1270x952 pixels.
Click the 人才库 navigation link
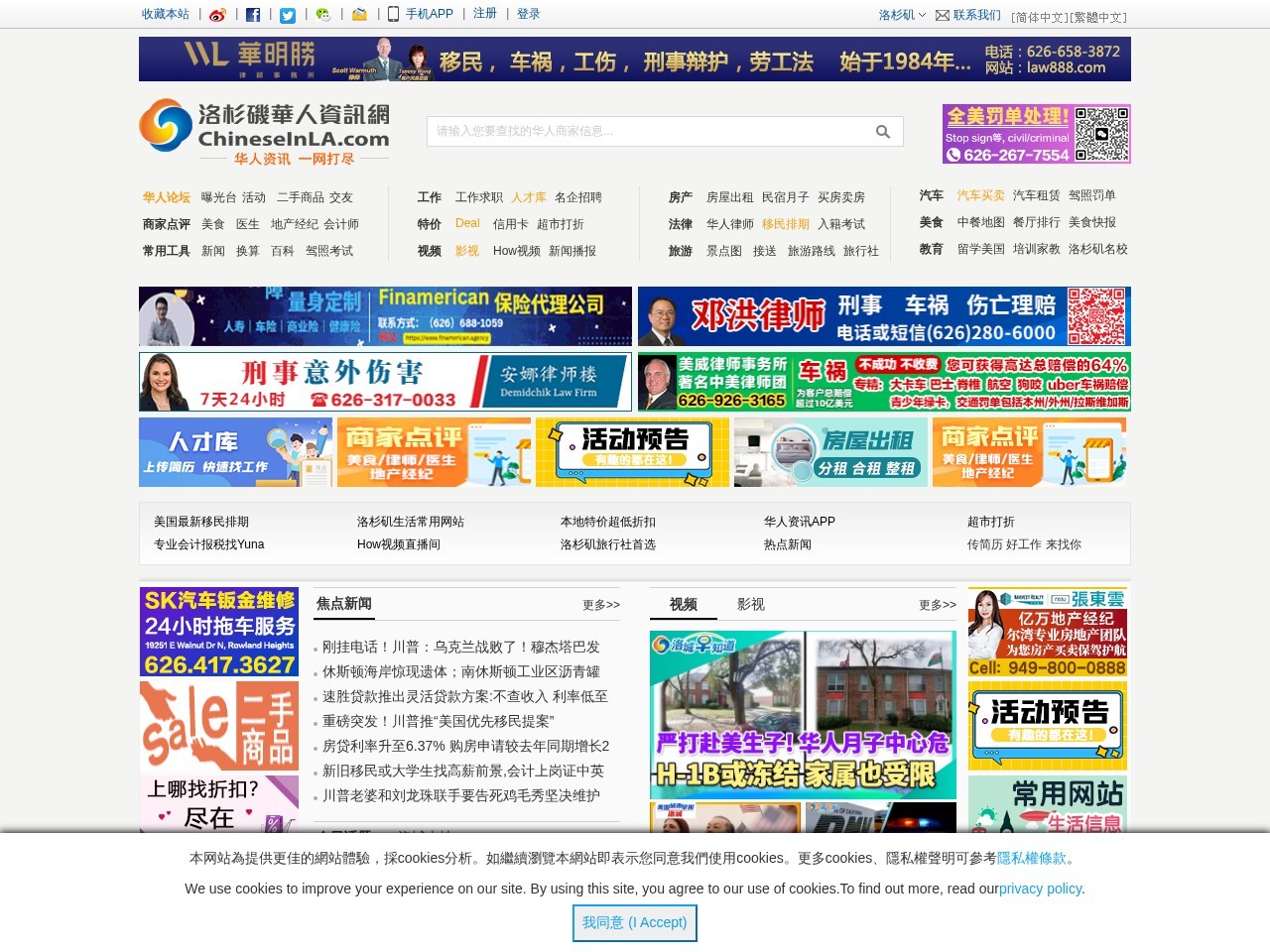point(529,197)
